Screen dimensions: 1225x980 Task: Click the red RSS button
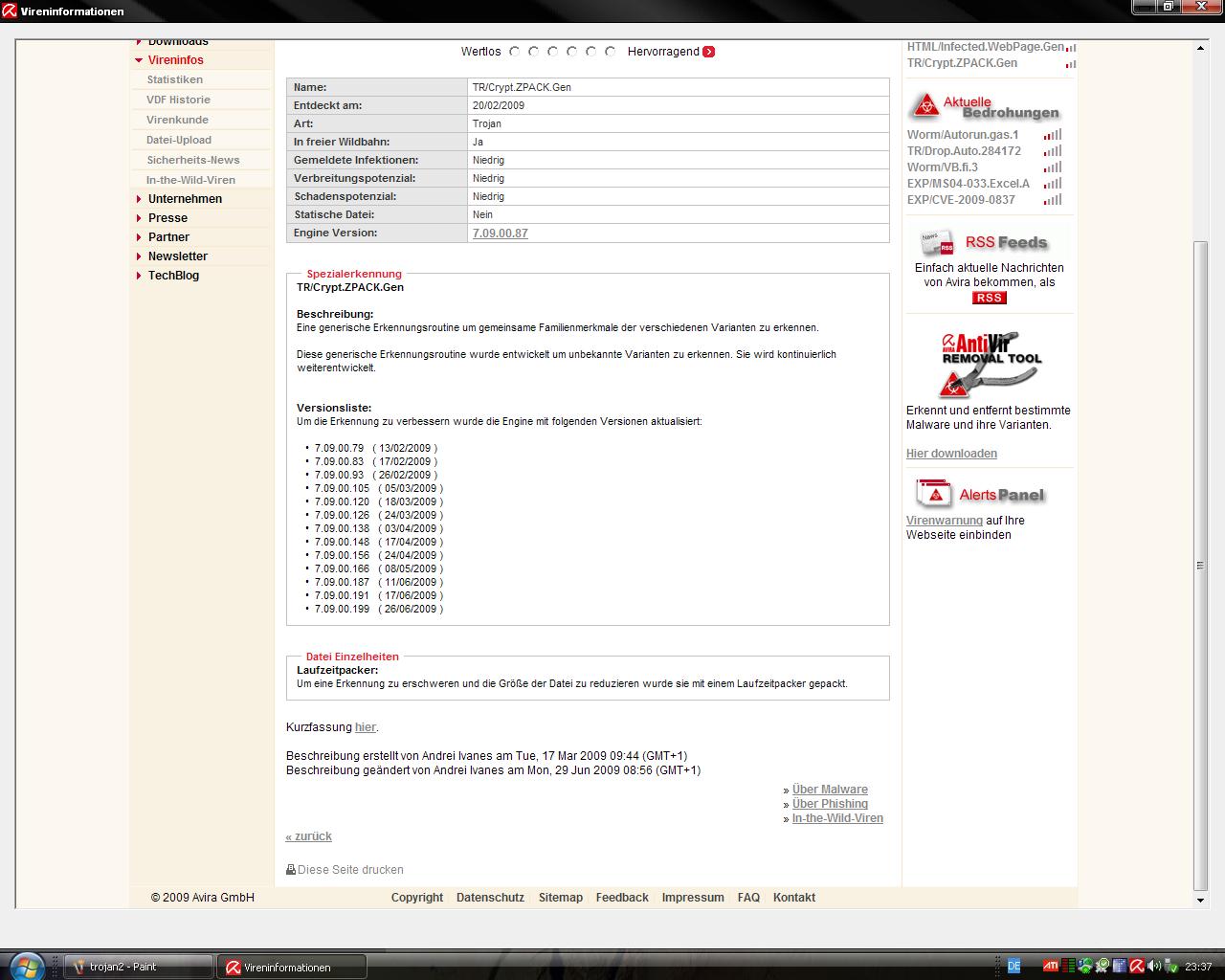(989, 298)
